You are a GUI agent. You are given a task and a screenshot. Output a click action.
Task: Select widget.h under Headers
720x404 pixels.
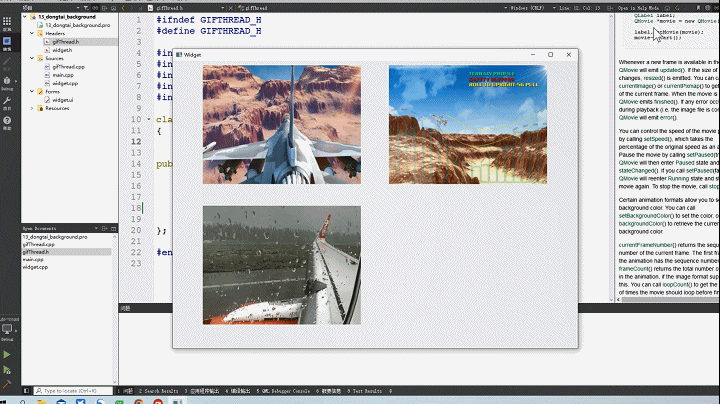[x=62, y=50]
